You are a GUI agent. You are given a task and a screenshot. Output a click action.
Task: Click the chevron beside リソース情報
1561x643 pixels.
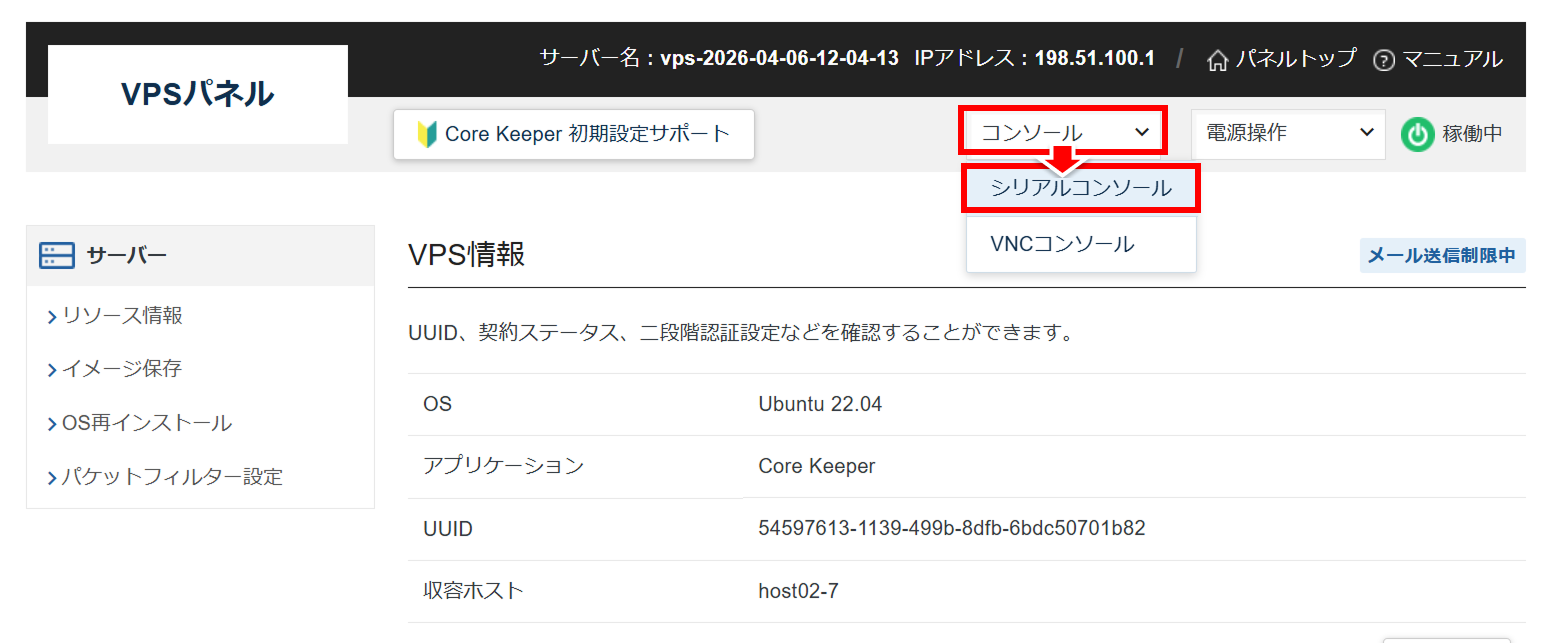point(52,317)
